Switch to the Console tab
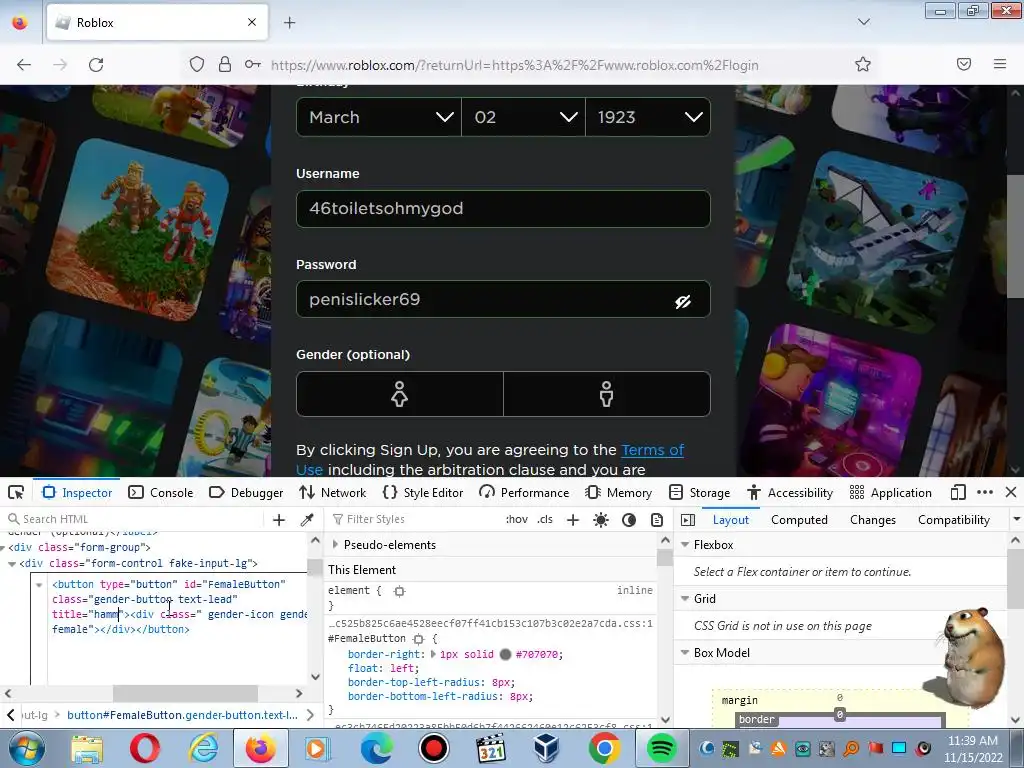Screen dimensions: 1024x768 click(x=161, y=492)
